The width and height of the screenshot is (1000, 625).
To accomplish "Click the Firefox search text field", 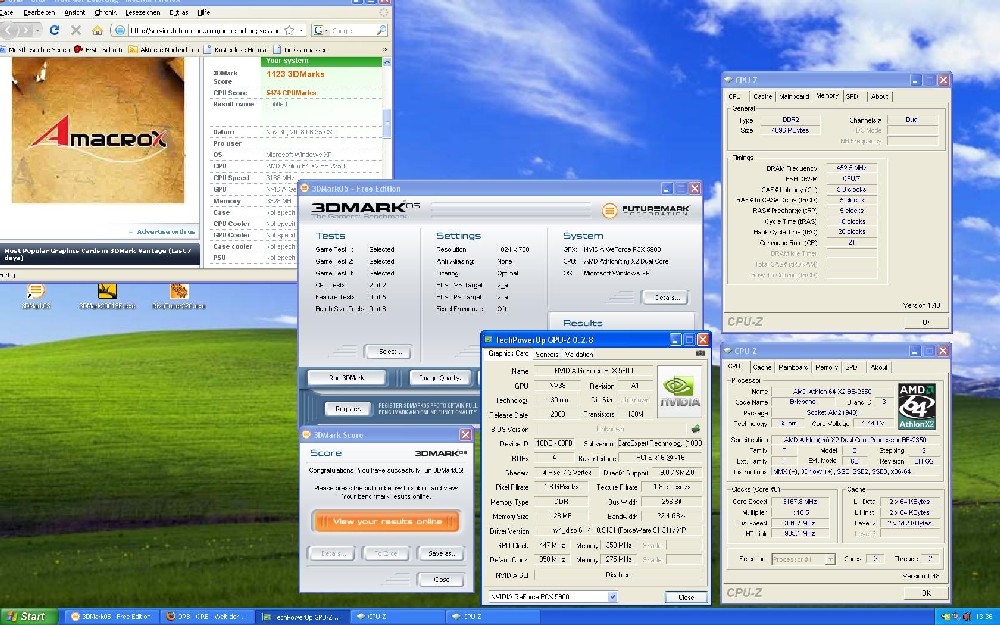I will (x=352, y=30).
